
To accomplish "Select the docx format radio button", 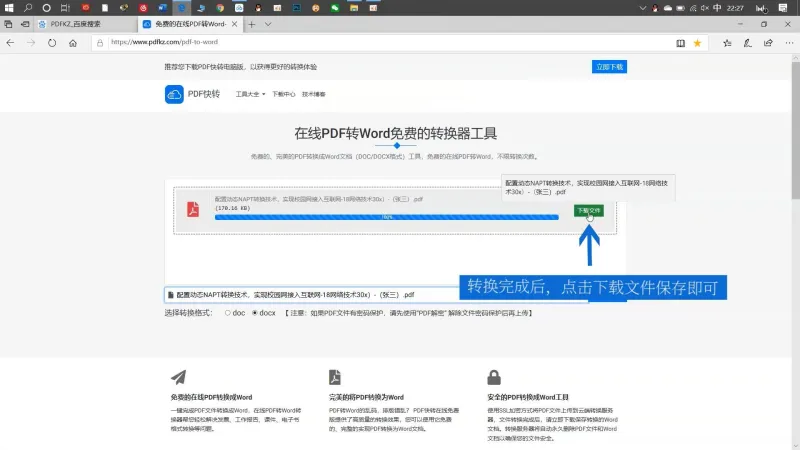I will coord(255,313).
